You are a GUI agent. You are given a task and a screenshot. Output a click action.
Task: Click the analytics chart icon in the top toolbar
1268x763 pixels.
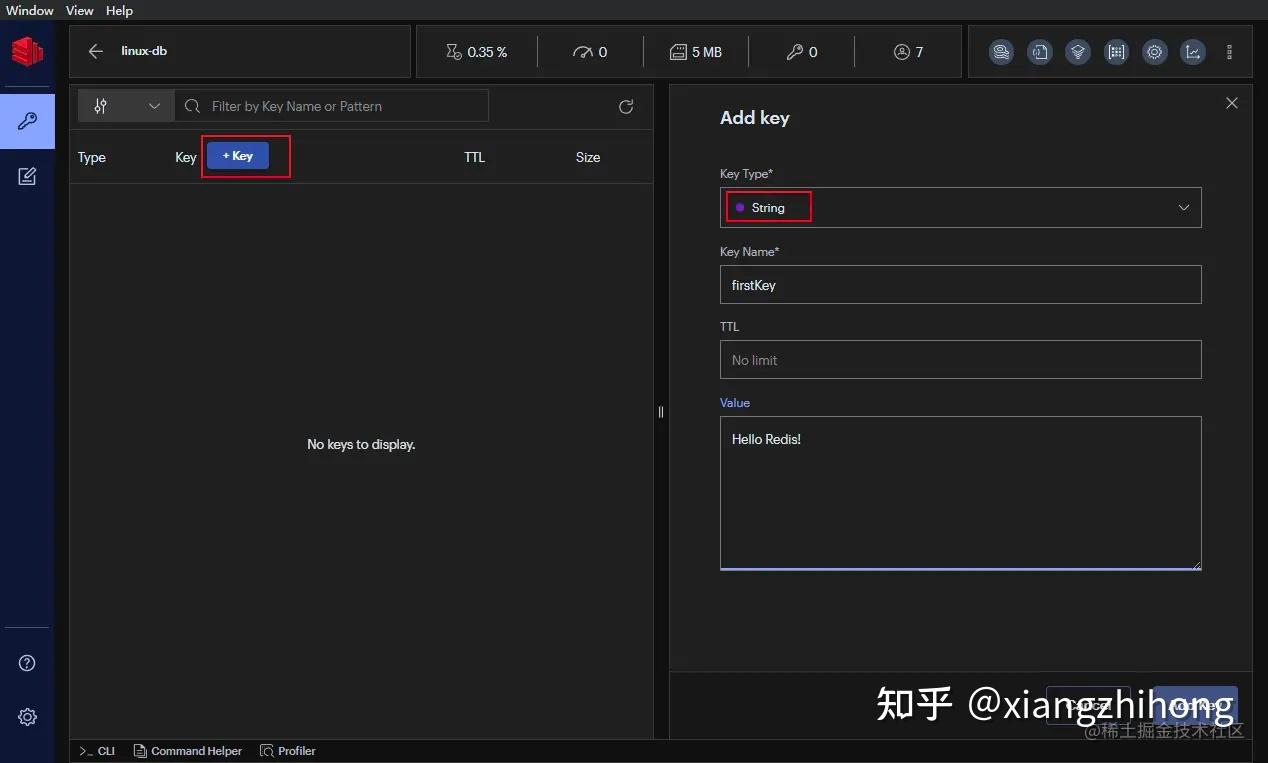point(1193,51)
